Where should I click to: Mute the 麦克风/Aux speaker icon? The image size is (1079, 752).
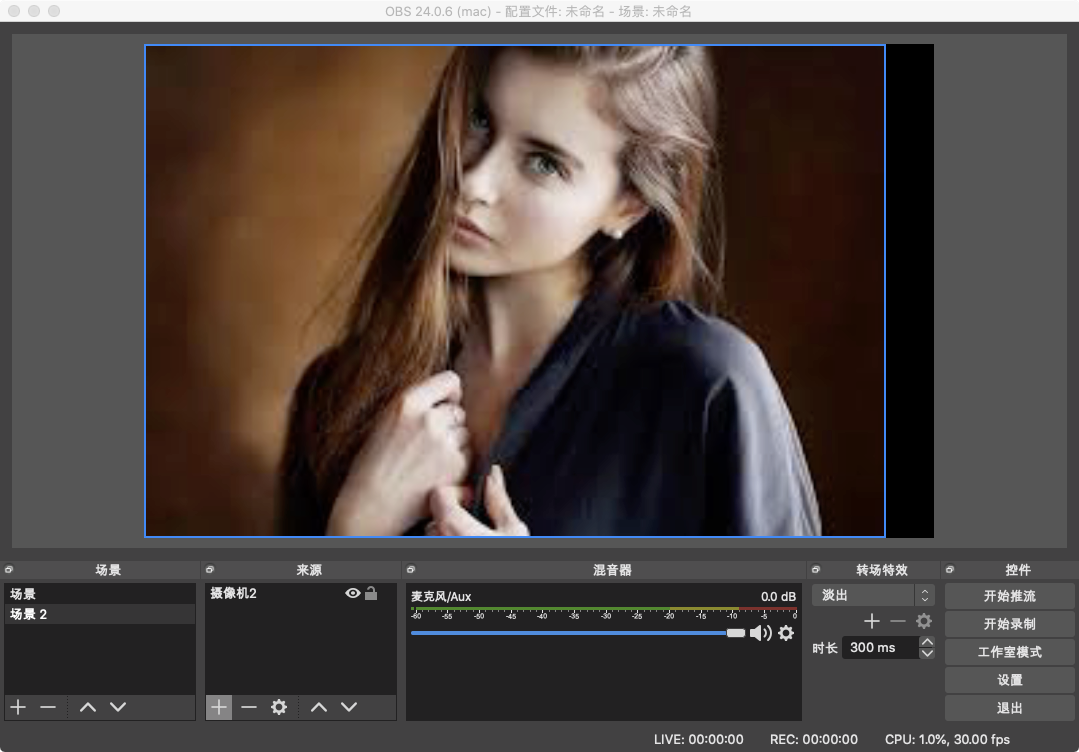[761, 633]
